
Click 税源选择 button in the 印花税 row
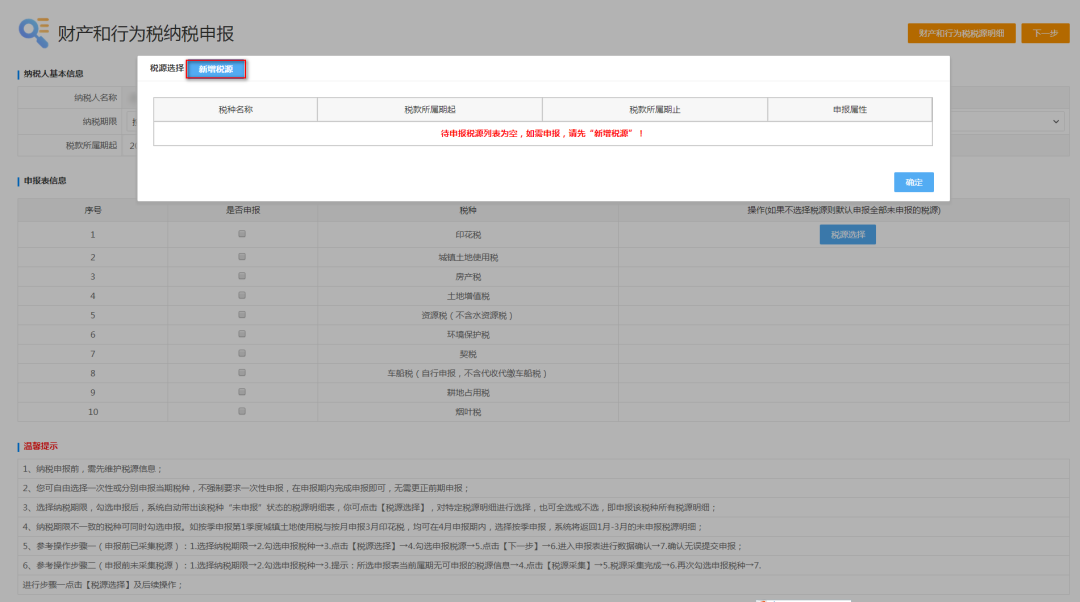[848, 234]
